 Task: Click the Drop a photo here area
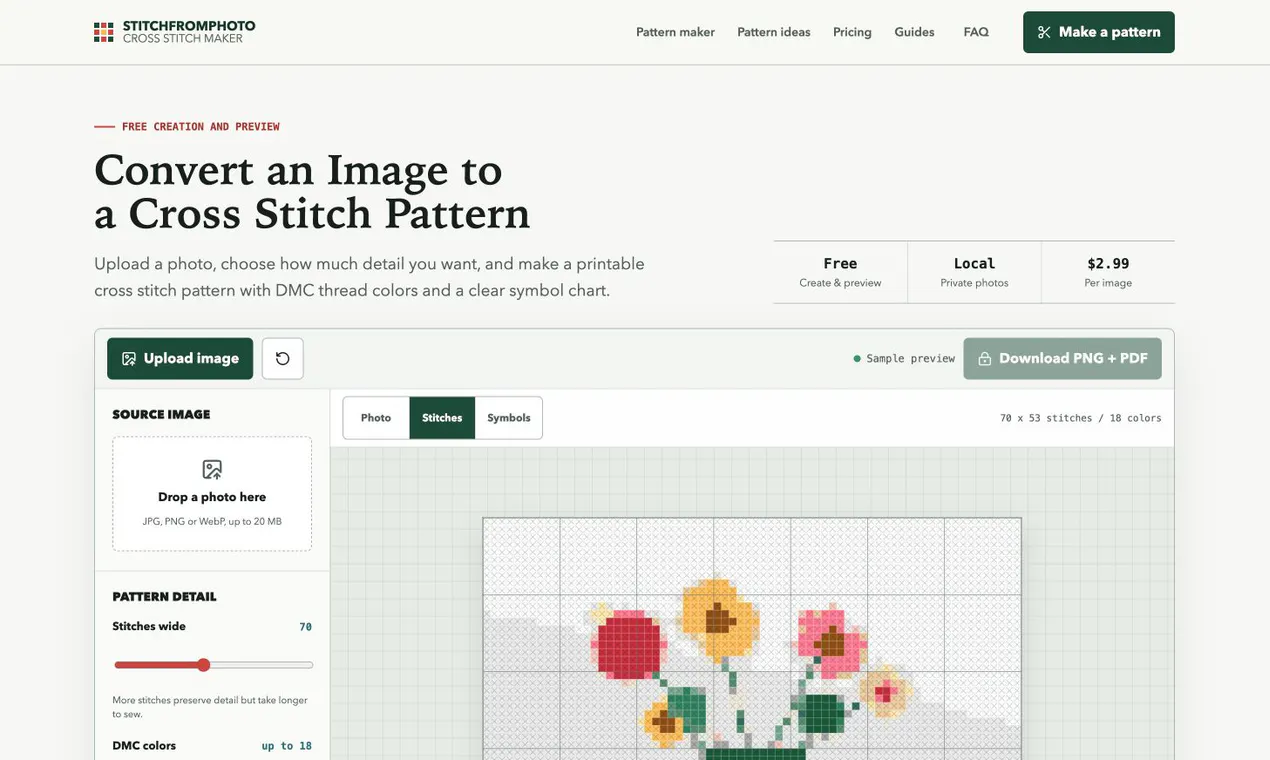pyautogui.click(x=212, y=494)
